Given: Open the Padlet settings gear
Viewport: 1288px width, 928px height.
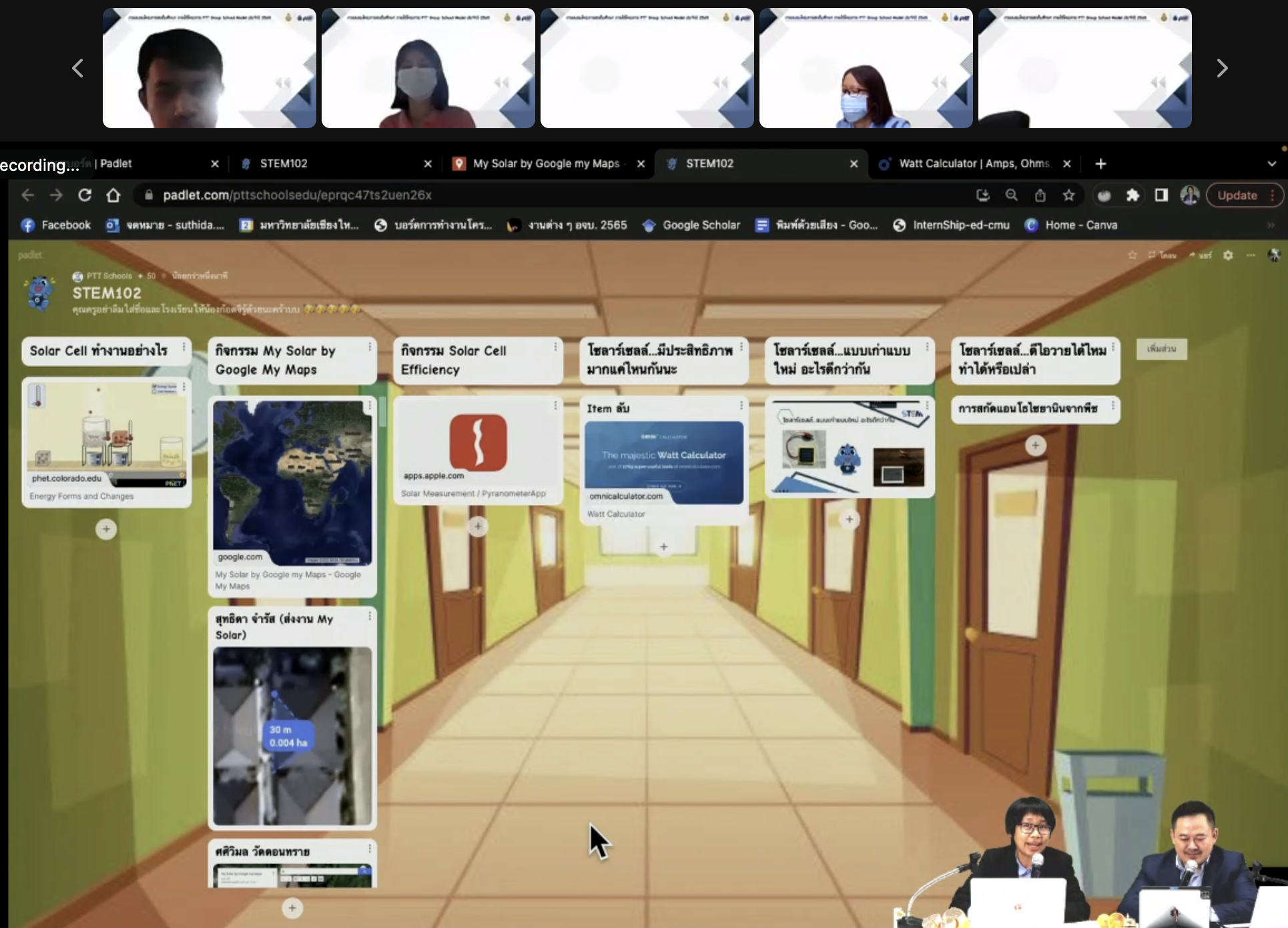Looking at the screenshot, I should [x=1228, y=255].
